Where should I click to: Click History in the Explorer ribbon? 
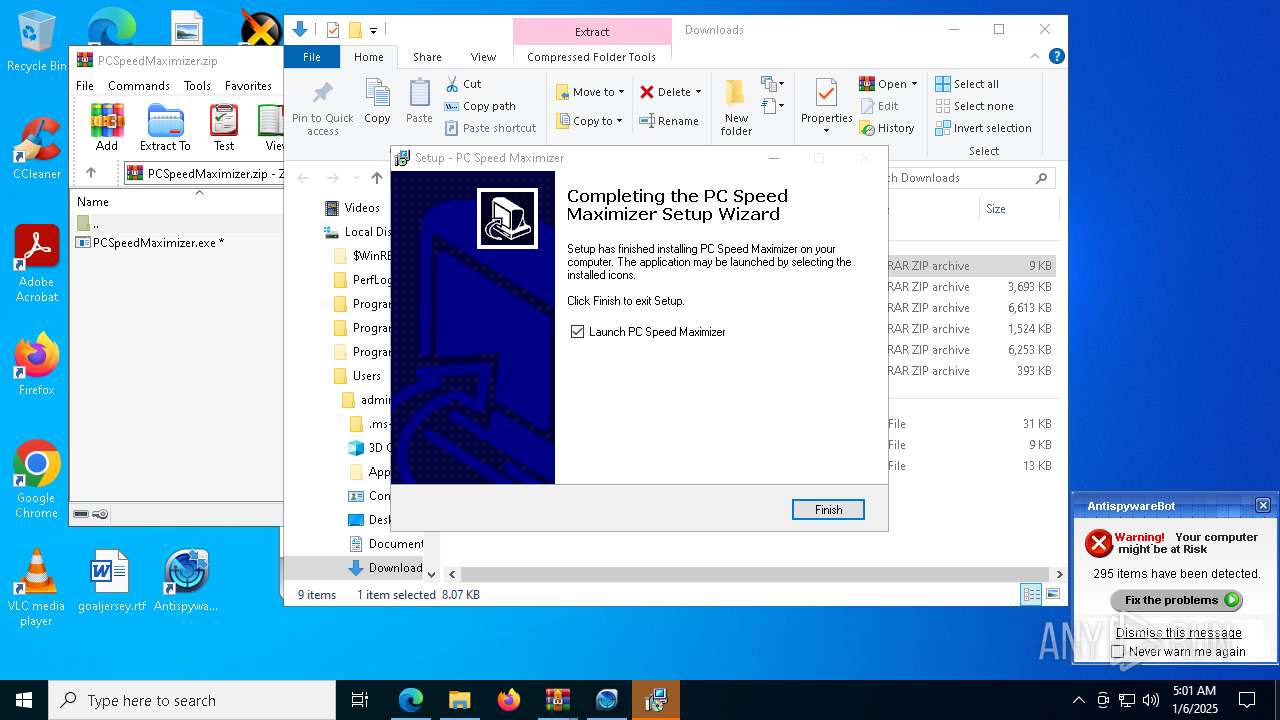(x=887, y=128)
